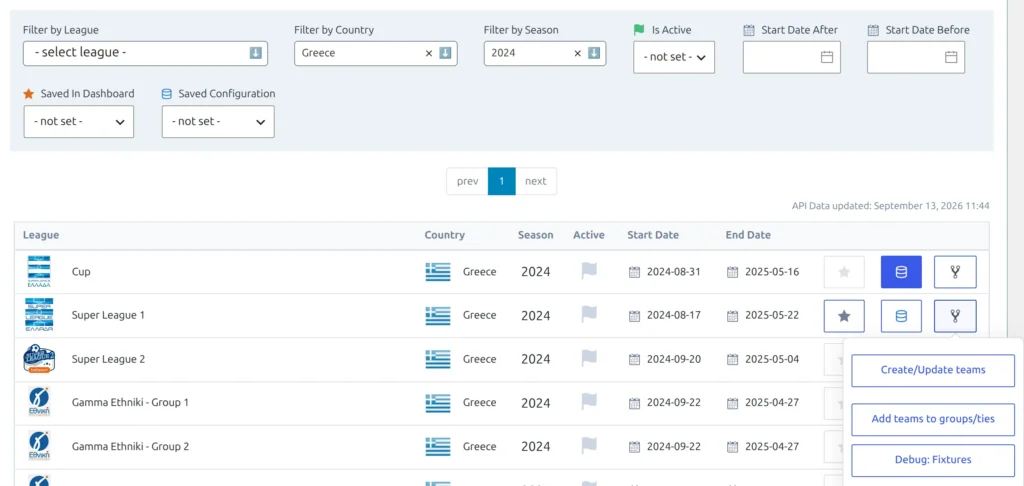Open the Saved Configuration dropdown
Screen dimensions: 1024x486
pyautogui.click(x=218, y=122)
